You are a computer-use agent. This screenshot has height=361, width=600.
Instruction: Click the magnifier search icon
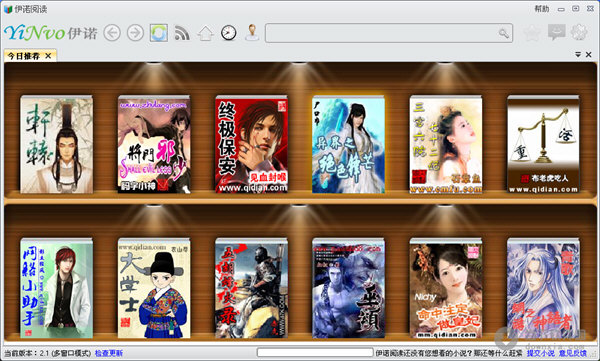(504, 33)
